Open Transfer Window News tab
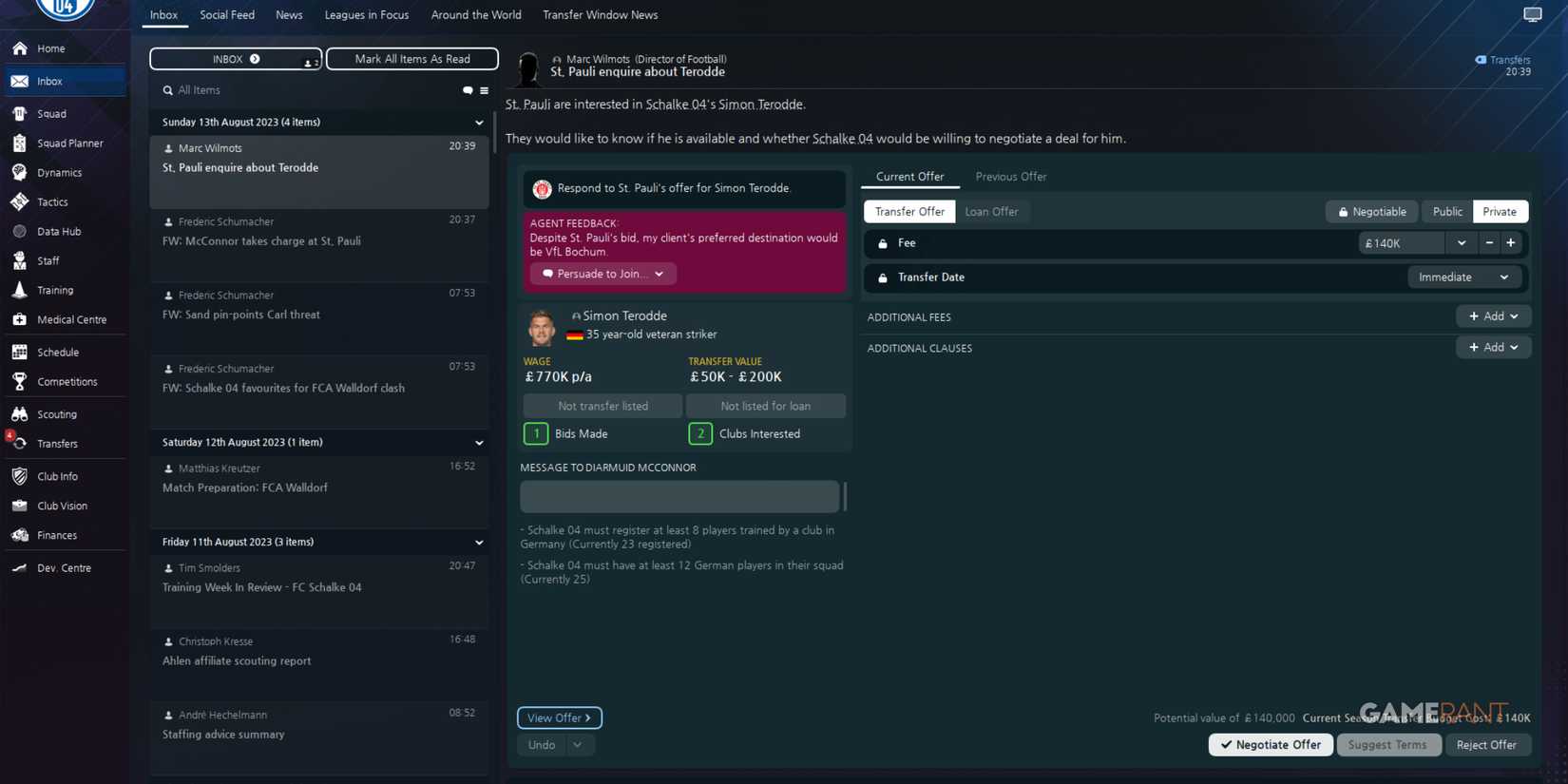The width and height of the screenshot is (1568, 784). 600,15
